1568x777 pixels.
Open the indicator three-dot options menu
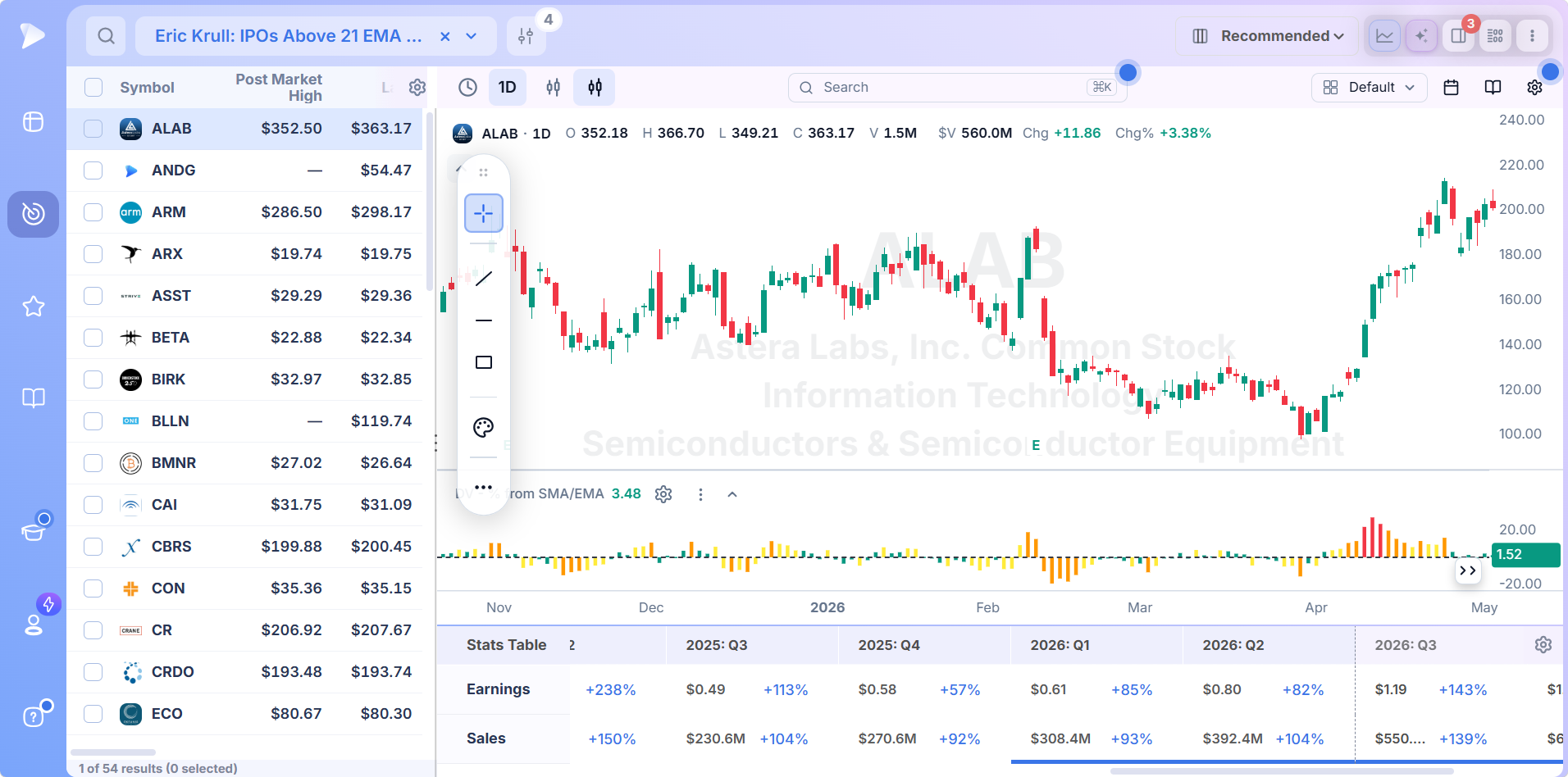click(700, 494)
